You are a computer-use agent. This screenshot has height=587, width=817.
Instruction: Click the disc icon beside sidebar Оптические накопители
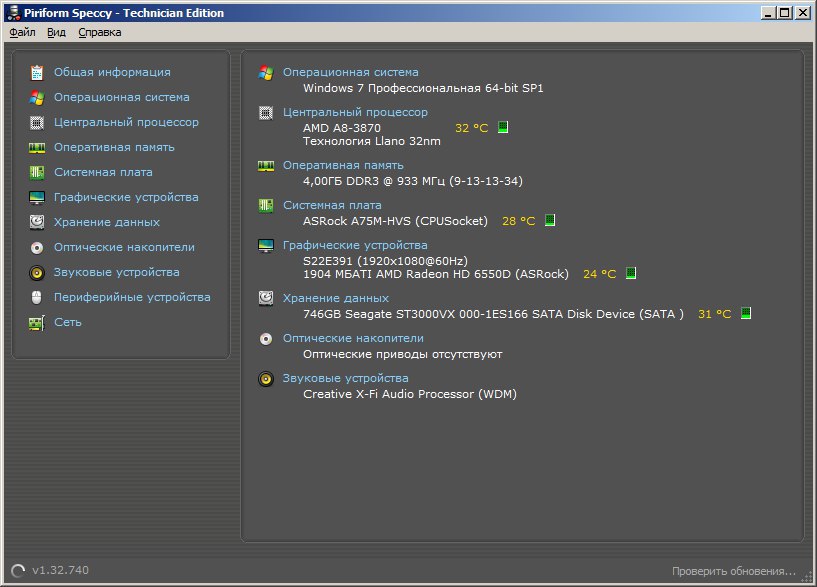click(x=36, y=247)
